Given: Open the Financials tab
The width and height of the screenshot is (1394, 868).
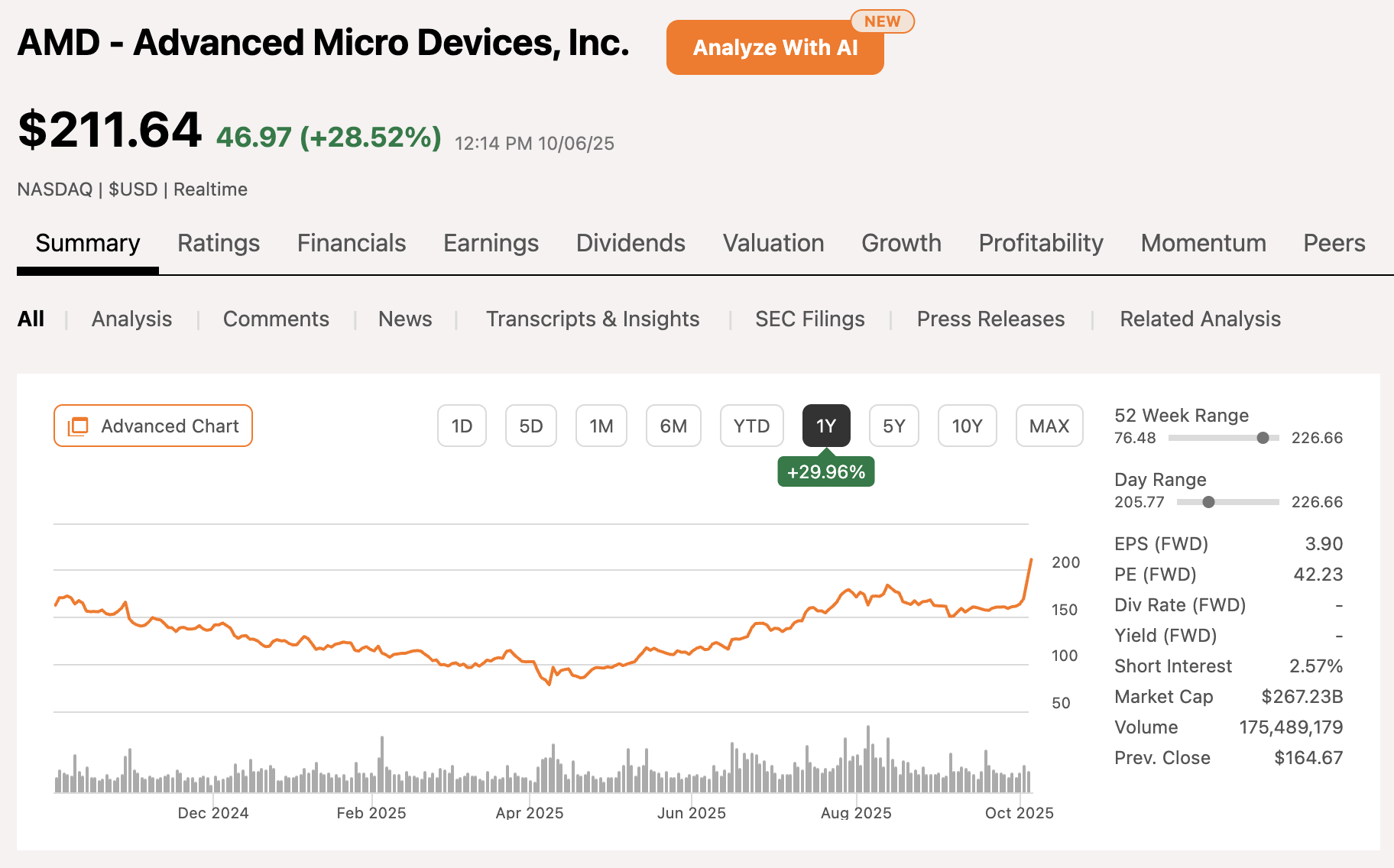Looking at the screenshot, I should (x=351, y=243).
